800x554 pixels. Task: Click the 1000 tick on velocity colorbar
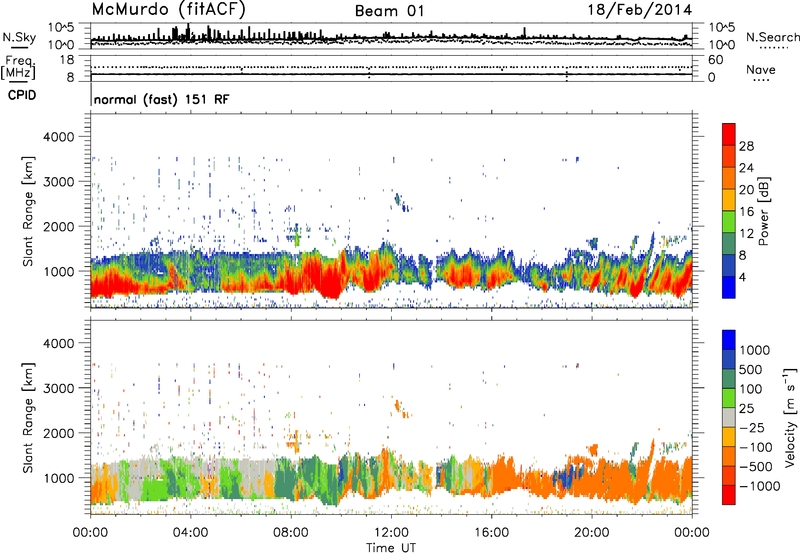755,350
